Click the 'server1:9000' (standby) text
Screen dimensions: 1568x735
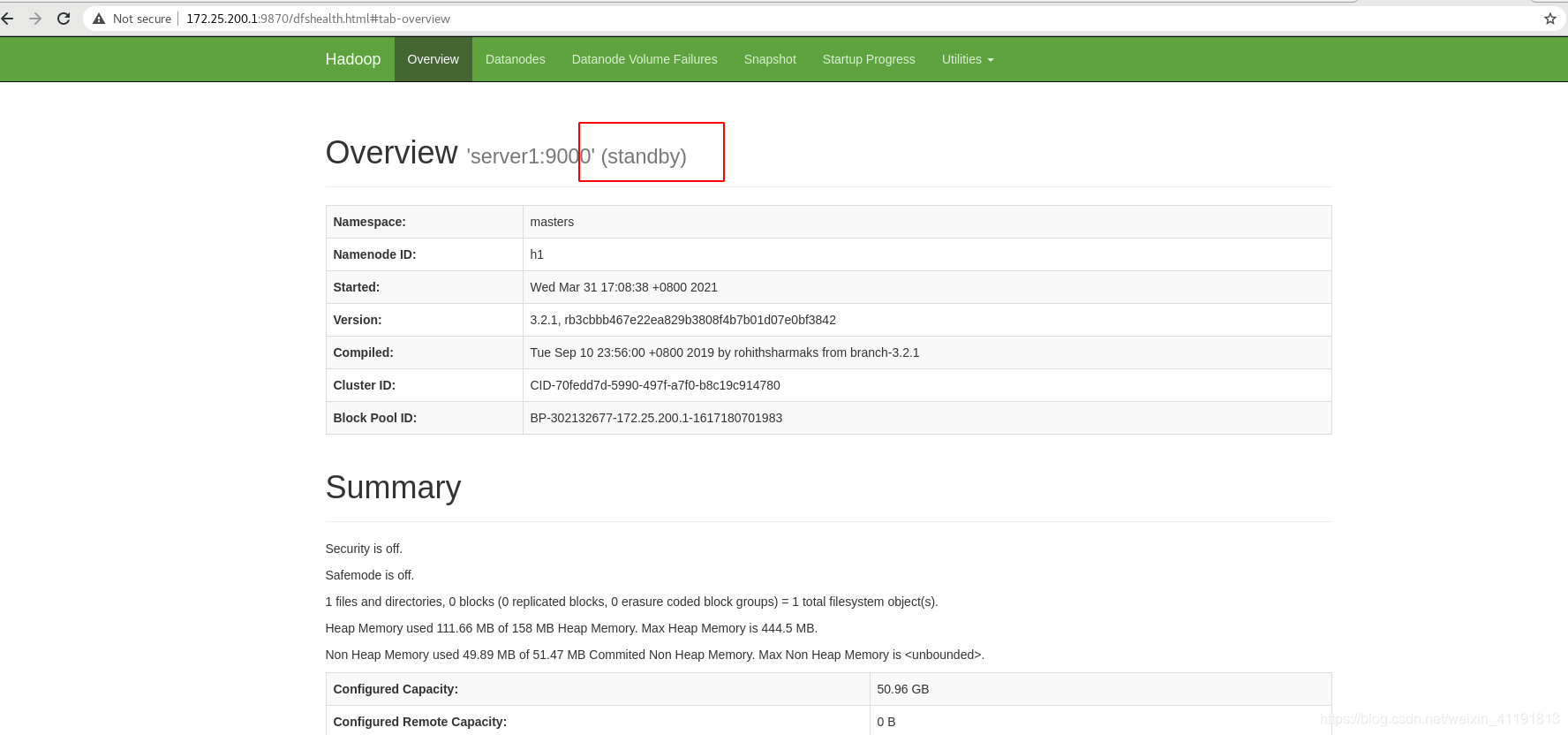click(x=577, y=156)
